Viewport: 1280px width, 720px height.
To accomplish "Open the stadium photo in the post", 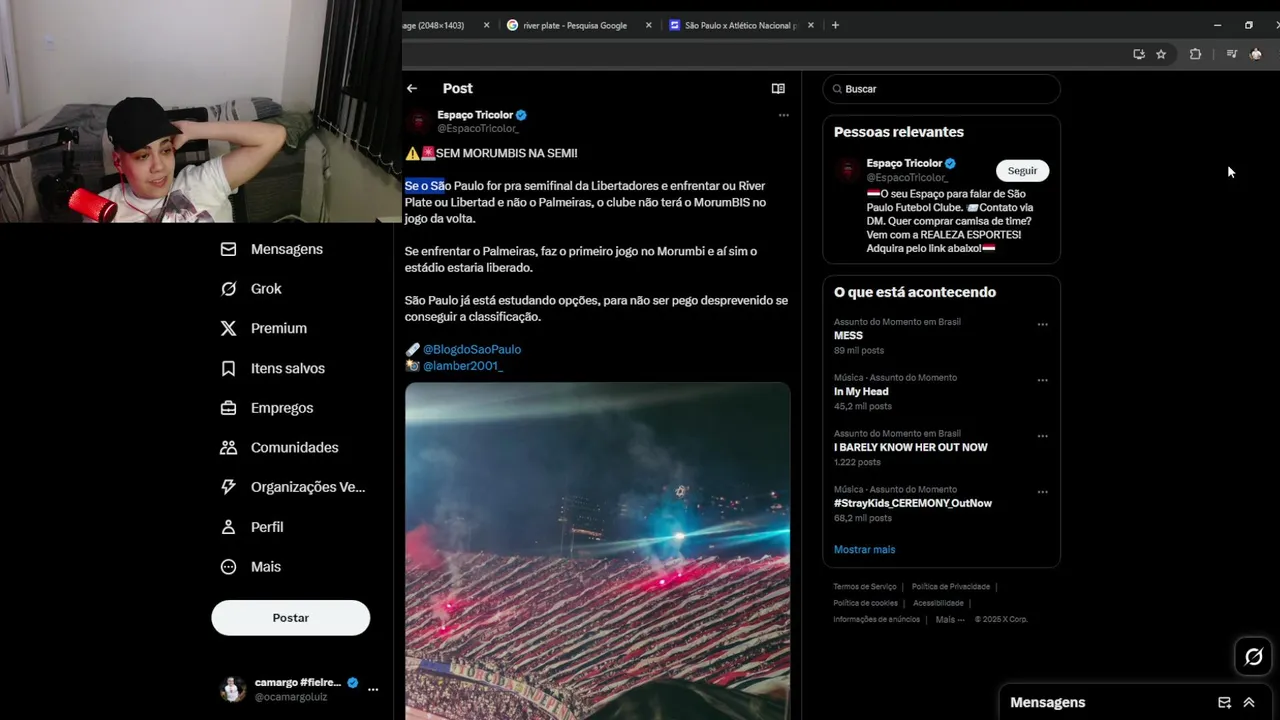I will 597,550.
